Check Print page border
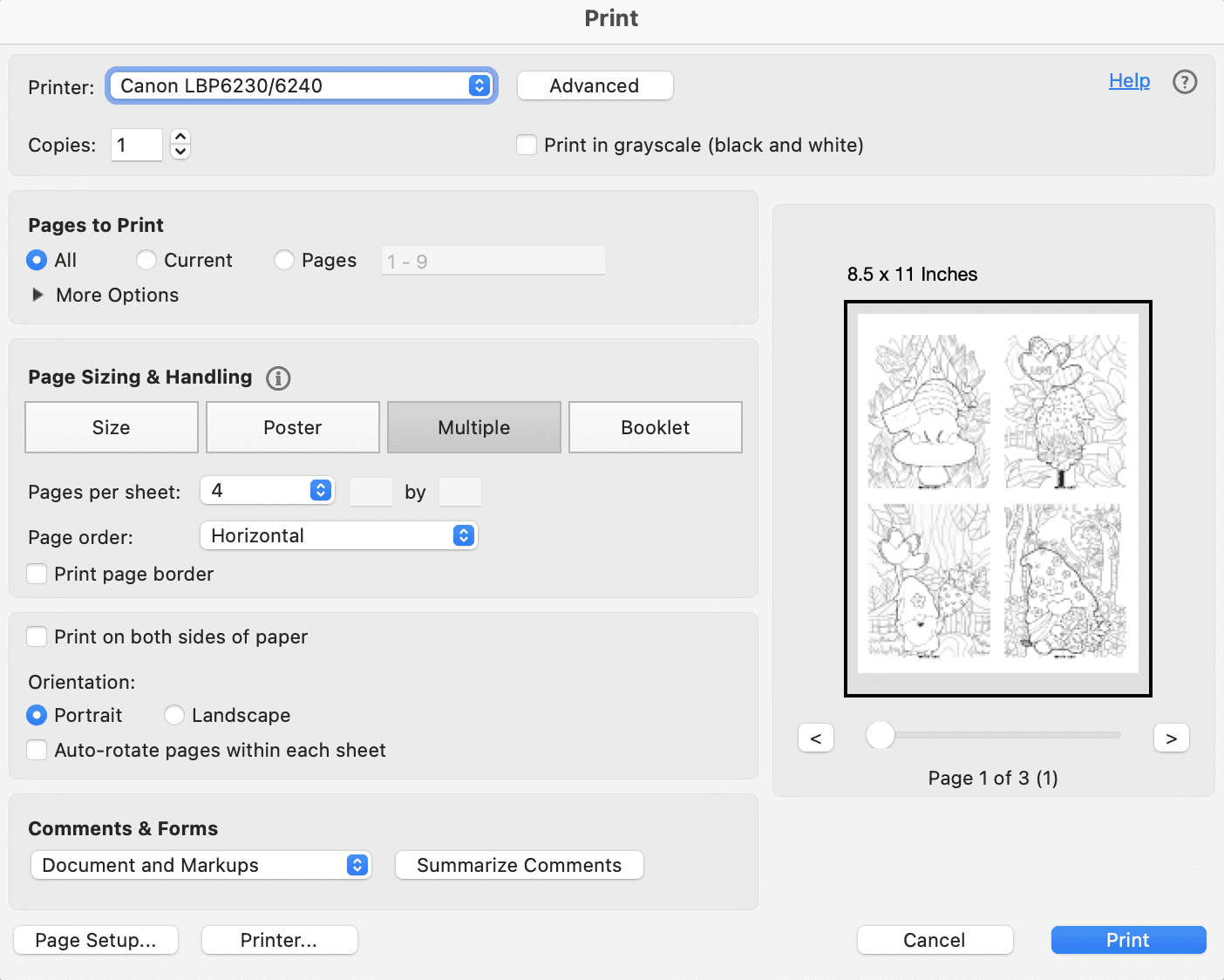Viewport: 1224px width, 980px height. [x=37, y=574]
